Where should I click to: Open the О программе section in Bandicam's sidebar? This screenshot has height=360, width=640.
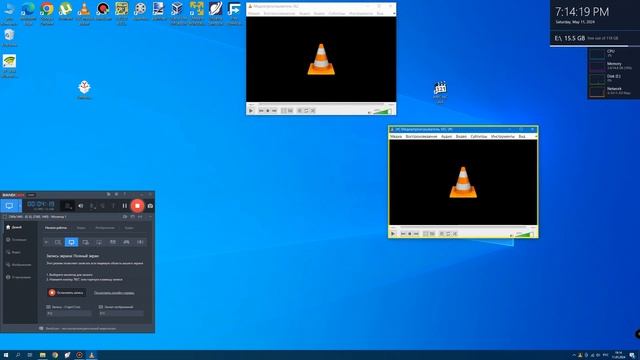pyautogui.click(x=19, y=277)
